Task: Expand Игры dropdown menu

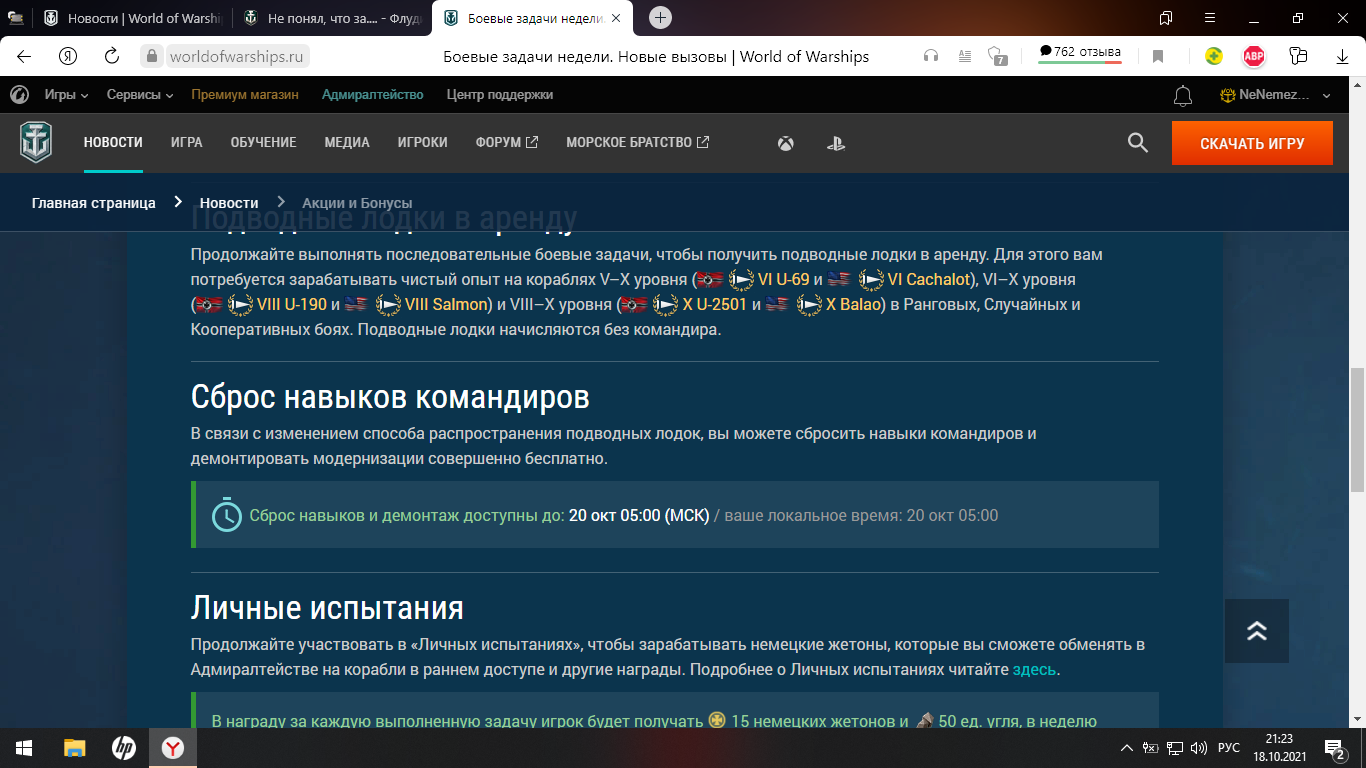Action: coord(66,95)
